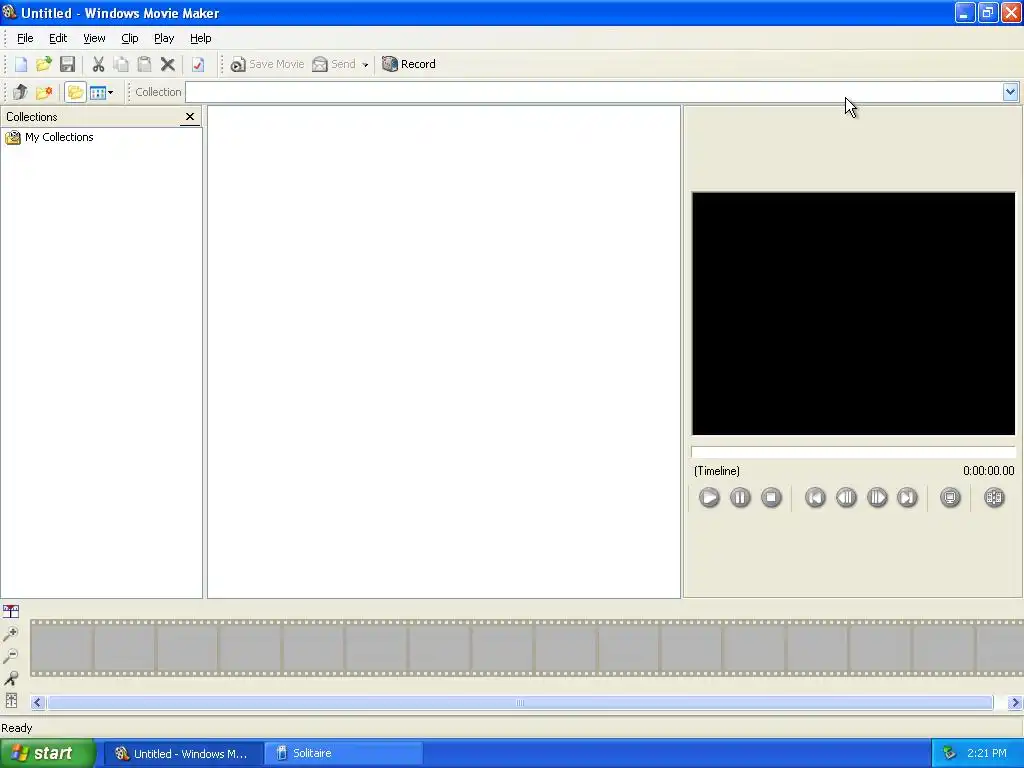Click the Cut scissors icon
The height and width of the screenshot is (768, 1024).
98,64
